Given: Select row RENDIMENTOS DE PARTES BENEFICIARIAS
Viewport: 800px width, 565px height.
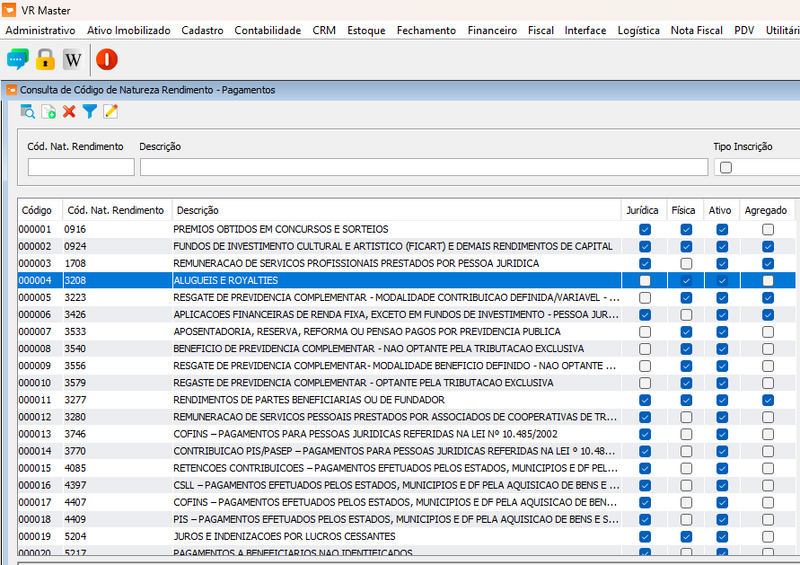Looking at the screenshot, I should (x=406, y=400).
